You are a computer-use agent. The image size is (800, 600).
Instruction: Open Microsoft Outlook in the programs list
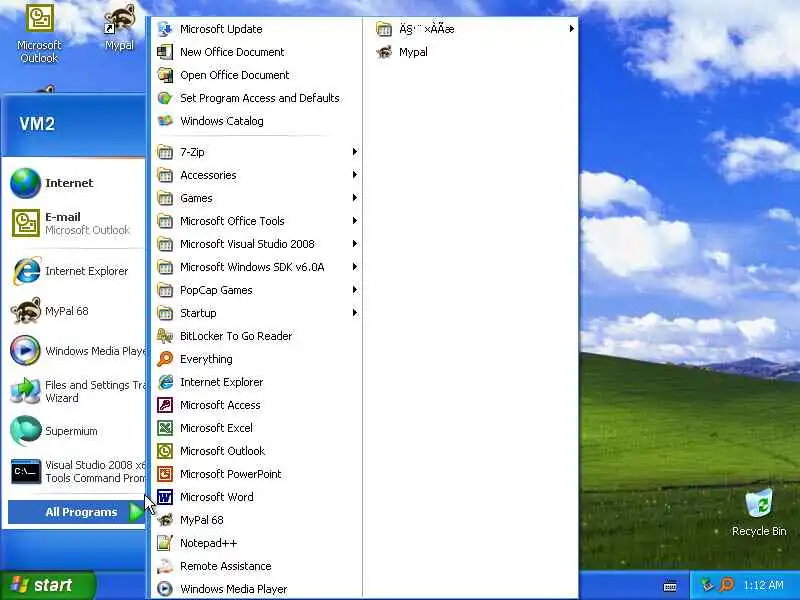coord(257,451)
